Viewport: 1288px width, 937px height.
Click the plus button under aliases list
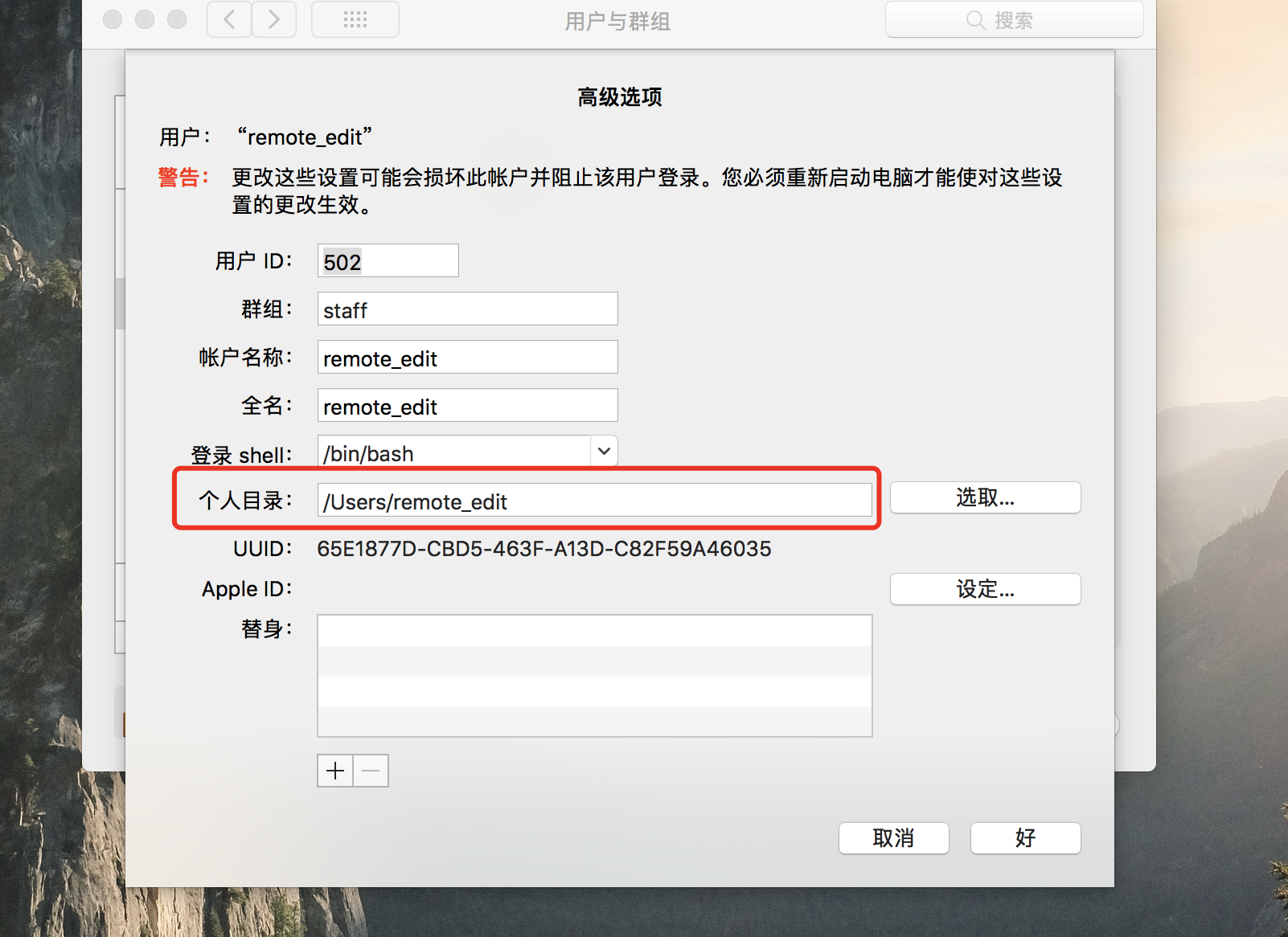335,771
